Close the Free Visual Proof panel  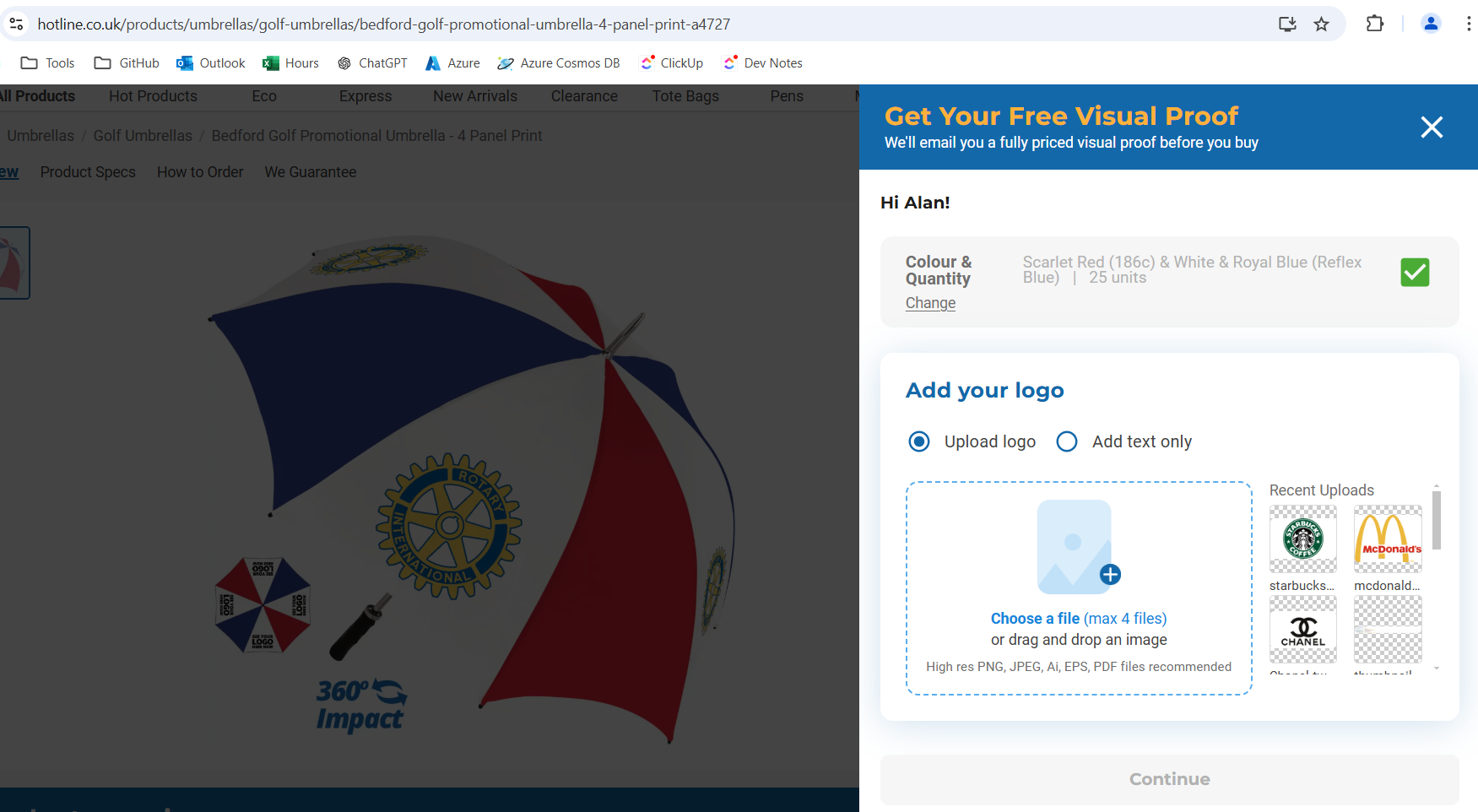coord(1432,127)
